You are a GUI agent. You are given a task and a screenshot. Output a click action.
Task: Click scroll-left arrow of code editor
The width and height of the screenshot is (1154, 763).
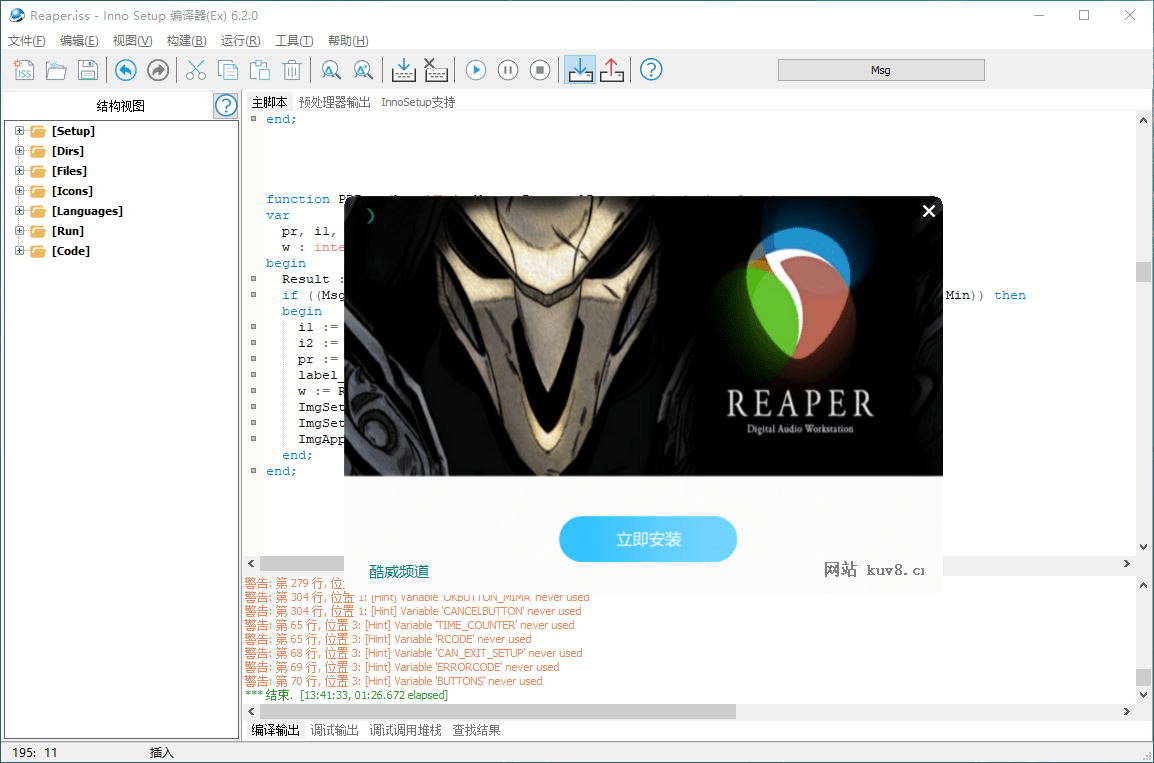tap(252, 564)
